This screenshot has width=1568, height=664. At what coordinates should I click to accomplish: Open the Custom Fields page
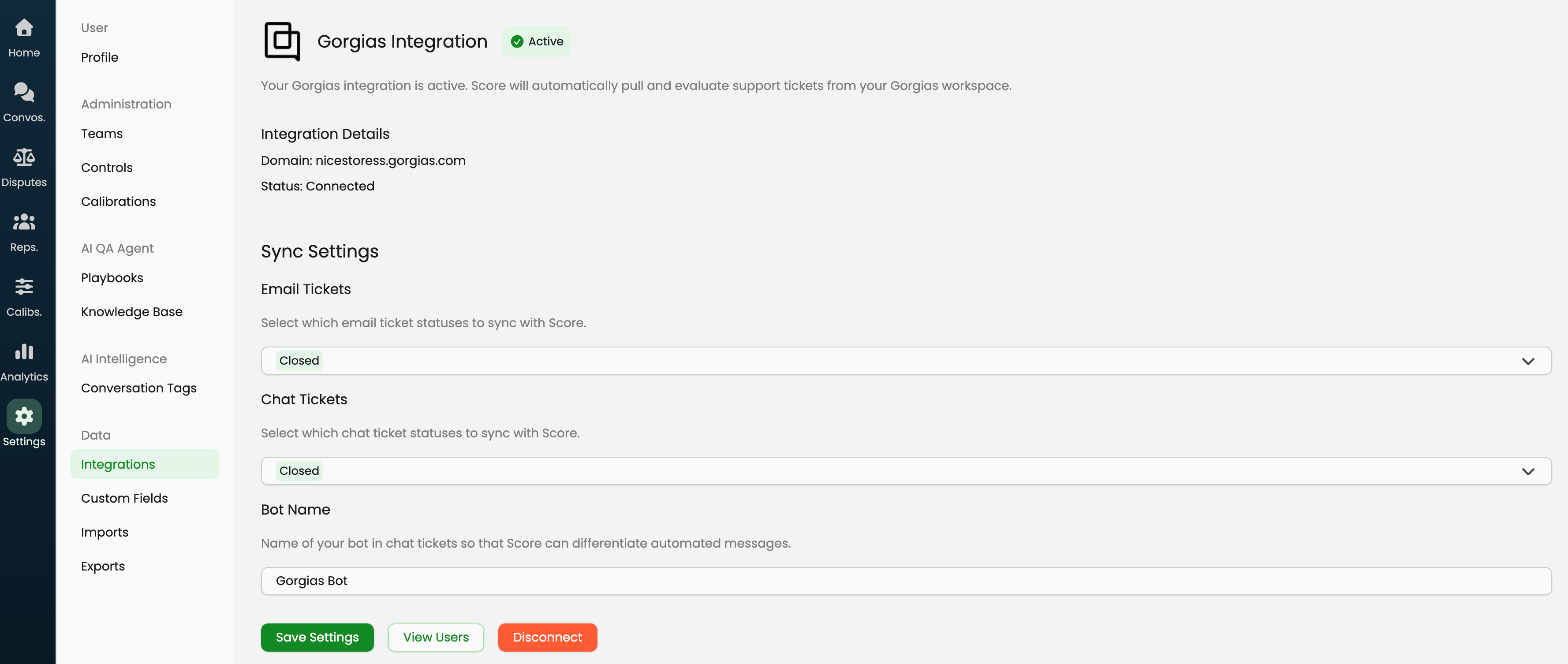coord(124,499)
